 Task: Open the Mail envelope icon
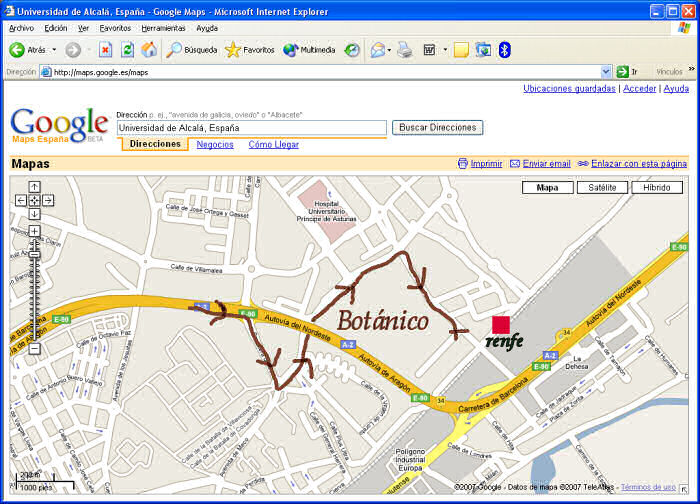coord(378,50)
